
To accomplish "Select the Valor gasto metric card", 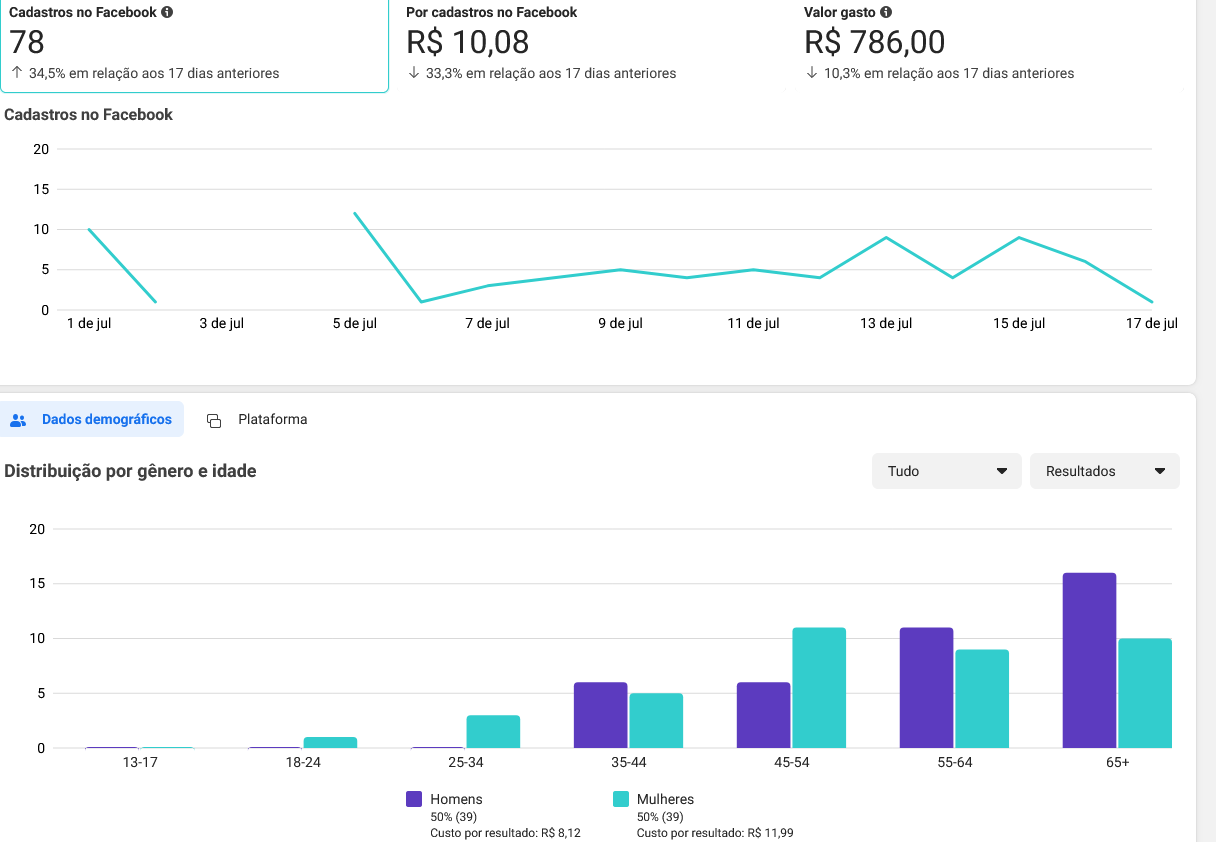I will coord(984,44).
